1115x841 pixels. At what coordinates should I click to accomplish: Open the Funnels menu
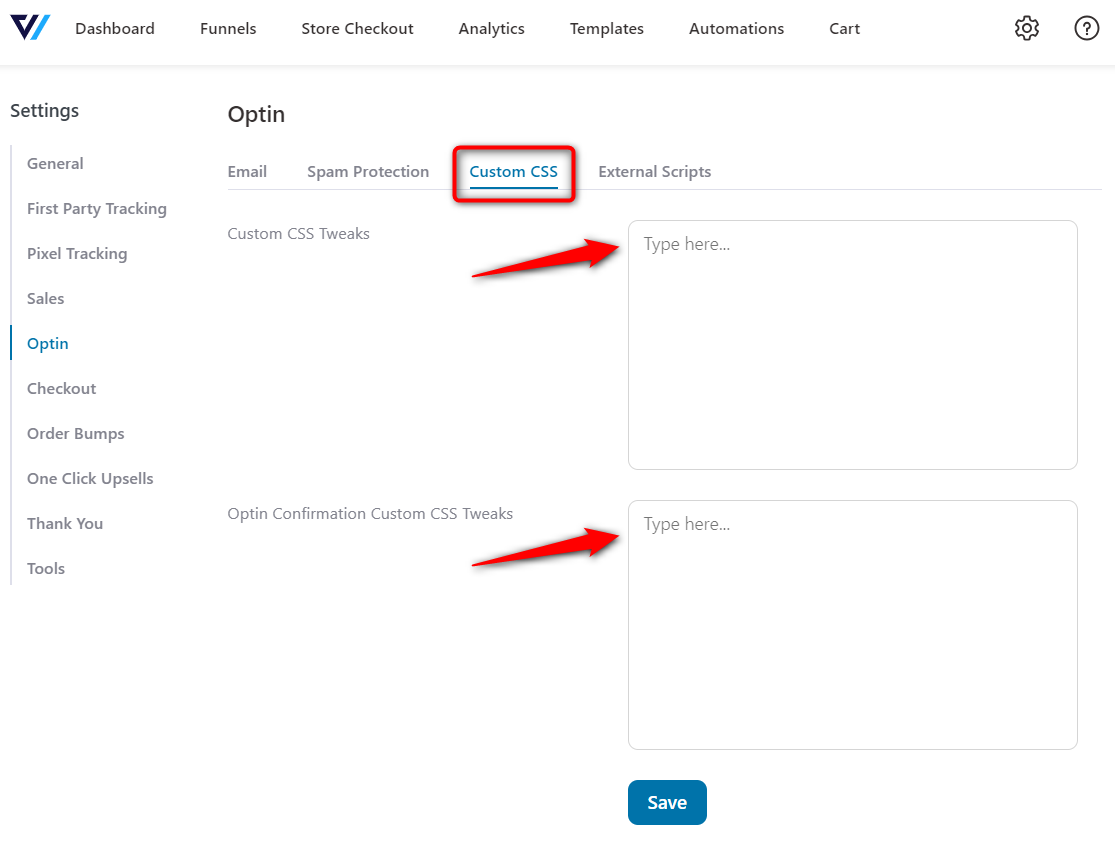point(227,28)
